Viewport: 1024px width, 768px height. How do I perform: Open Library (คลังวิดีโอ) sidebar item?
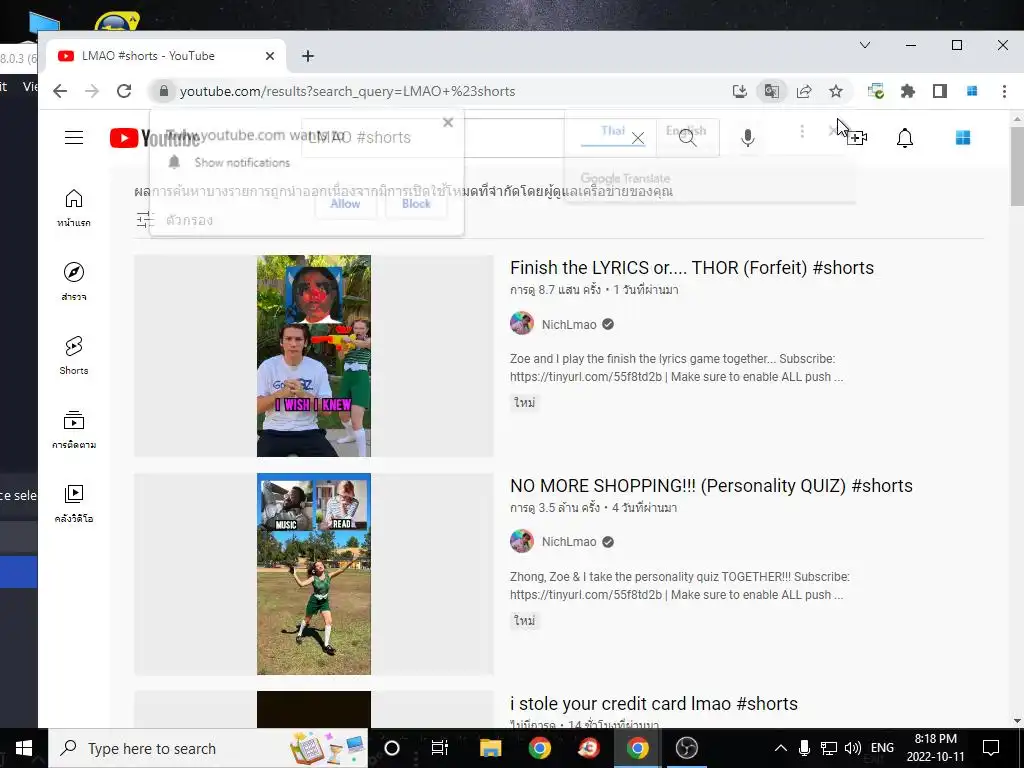tap(74, 504)
